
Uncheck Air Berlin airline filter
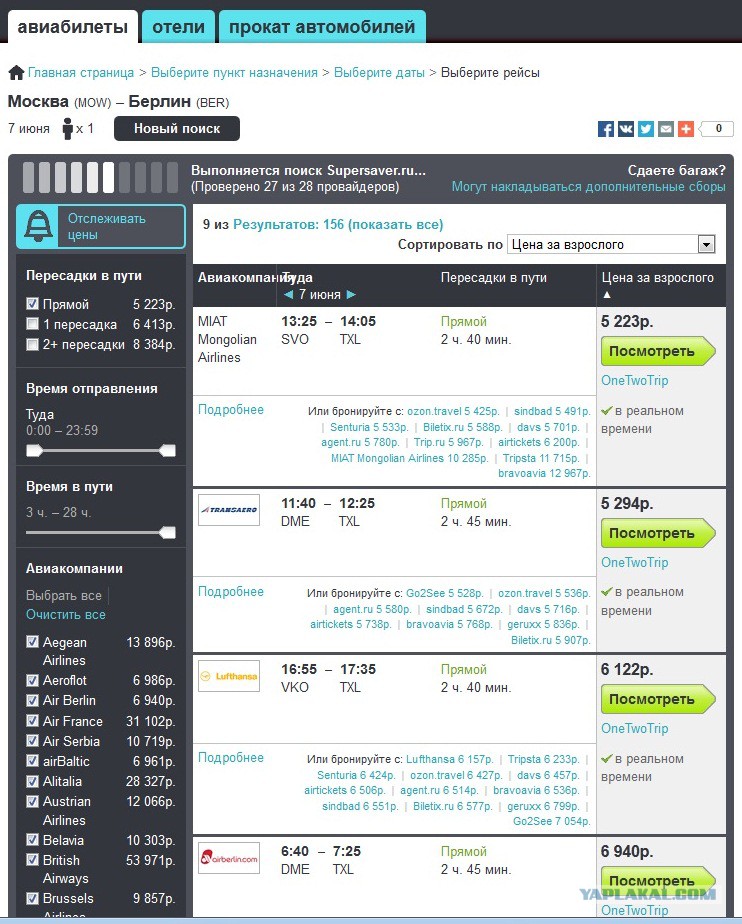tap(33, 700)
